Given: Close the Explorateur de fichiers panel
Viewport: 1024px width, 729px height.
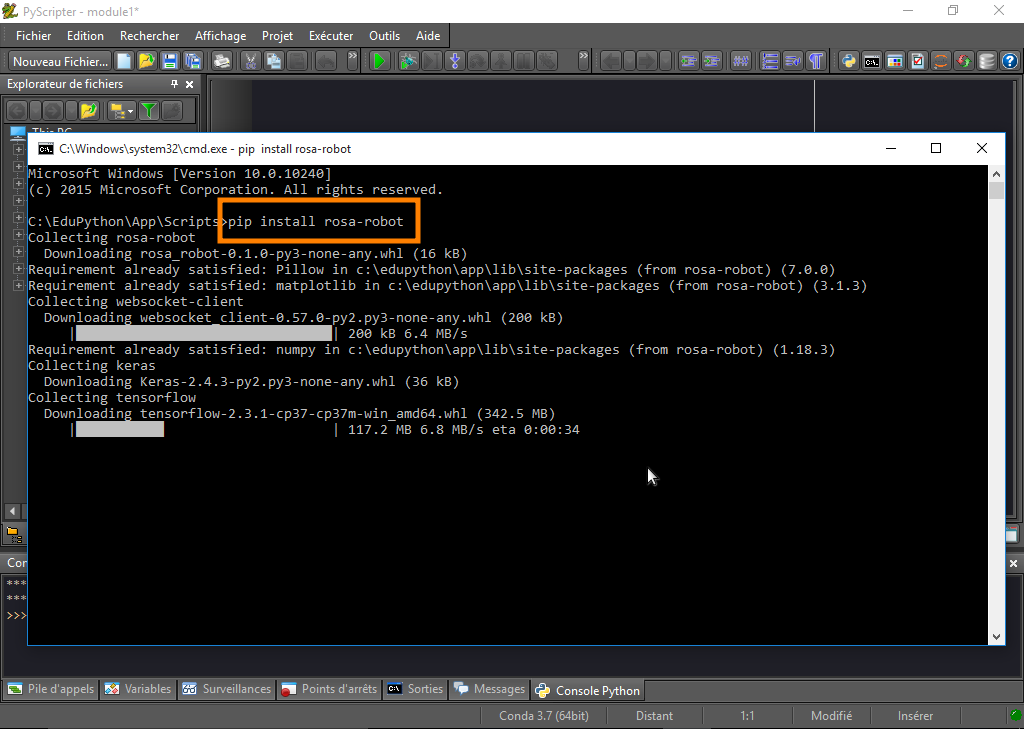Looking at the screenshot, I should [x=190, y=85].
